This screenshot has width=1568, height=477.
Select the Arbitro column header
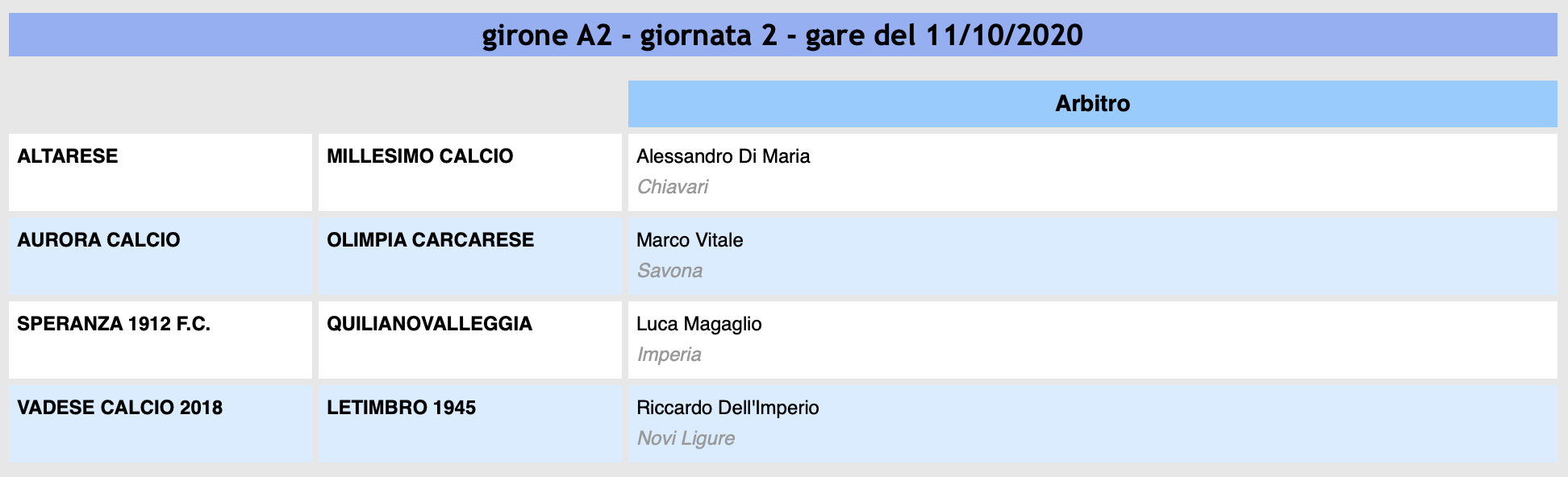pyautogui.click(x=1093, y=103)
